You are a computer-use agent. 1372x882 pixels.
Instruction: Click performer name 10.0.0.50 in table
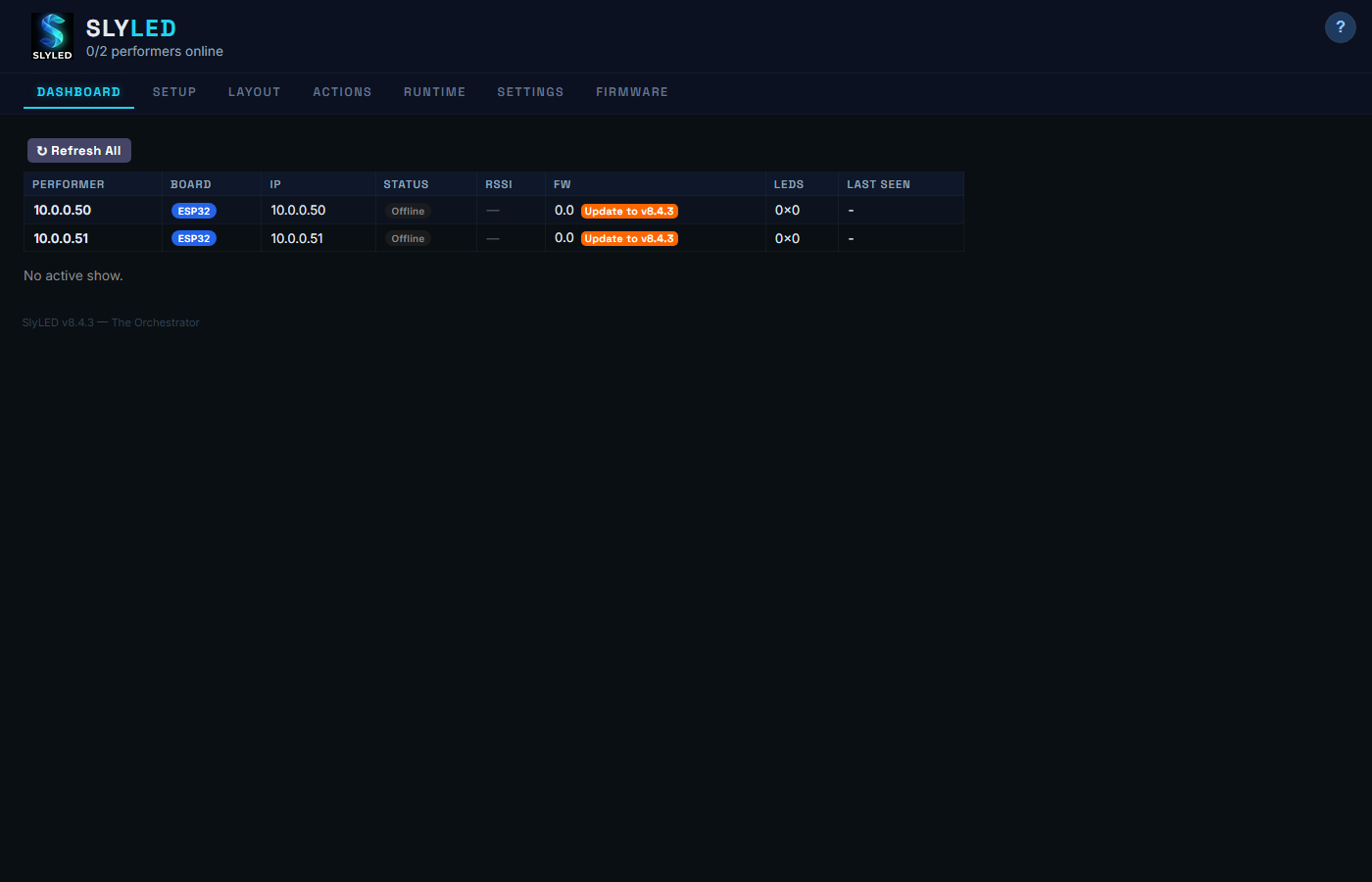pos(63,211)
